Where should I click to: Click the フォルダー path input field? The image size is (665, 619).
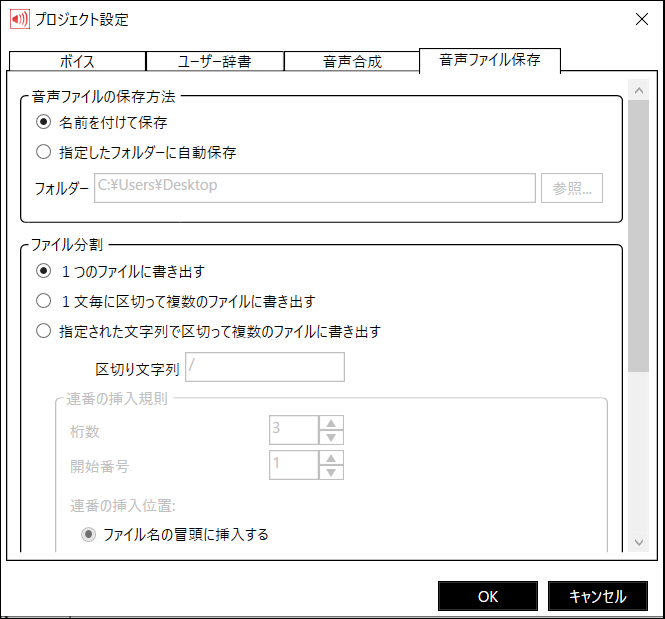315,188
